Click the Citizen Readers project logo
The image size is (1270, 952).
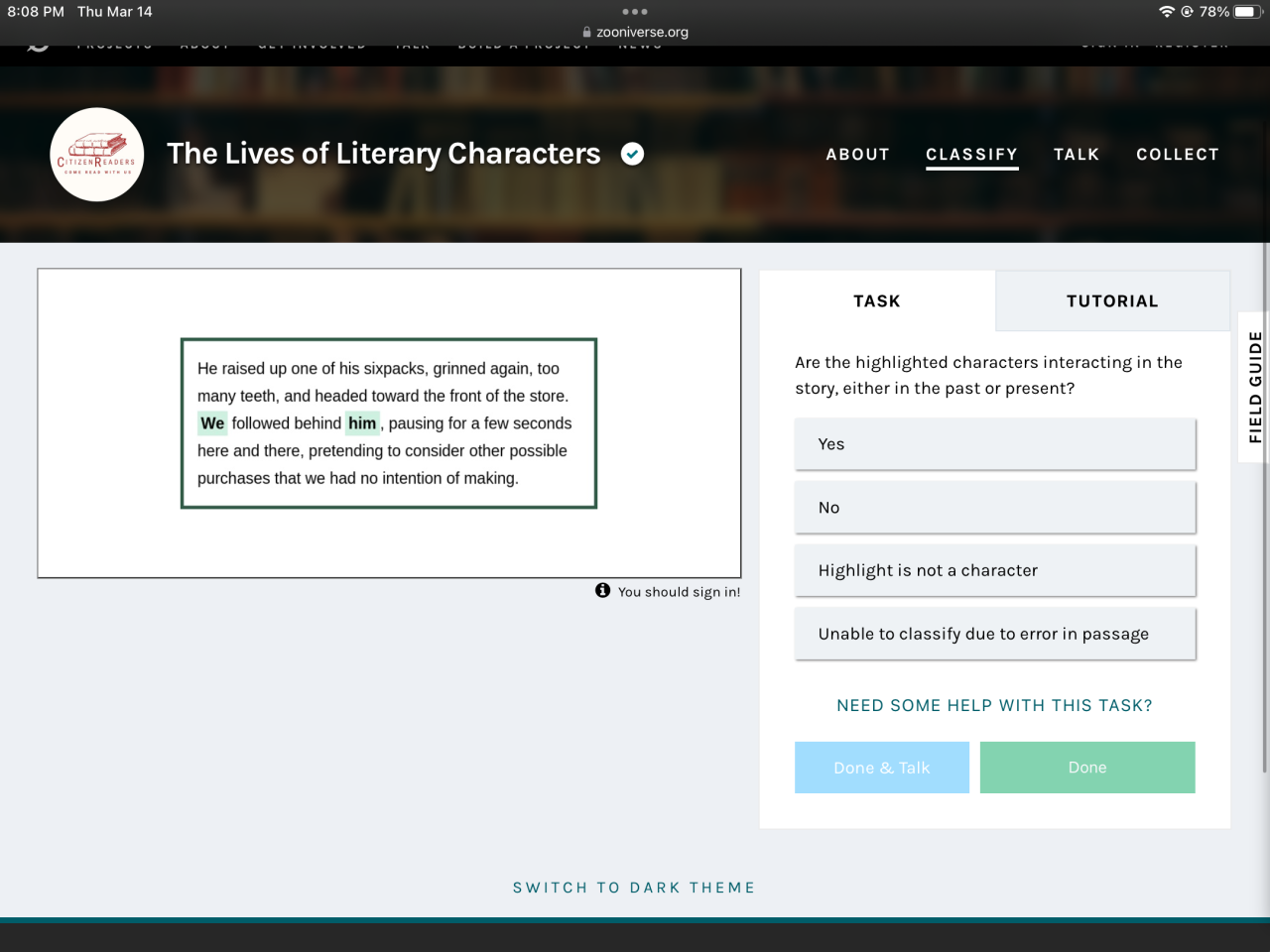[x=97, y=155]
